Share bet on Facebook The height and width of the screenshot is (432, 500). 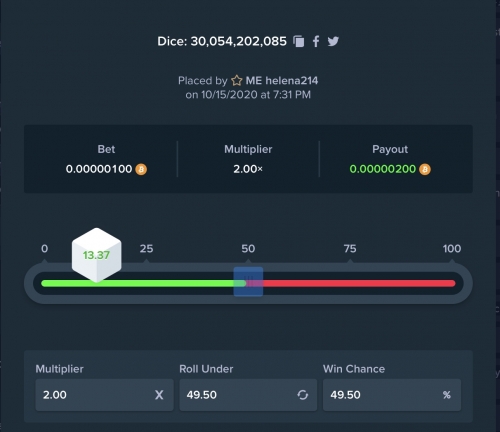[316, 41]
